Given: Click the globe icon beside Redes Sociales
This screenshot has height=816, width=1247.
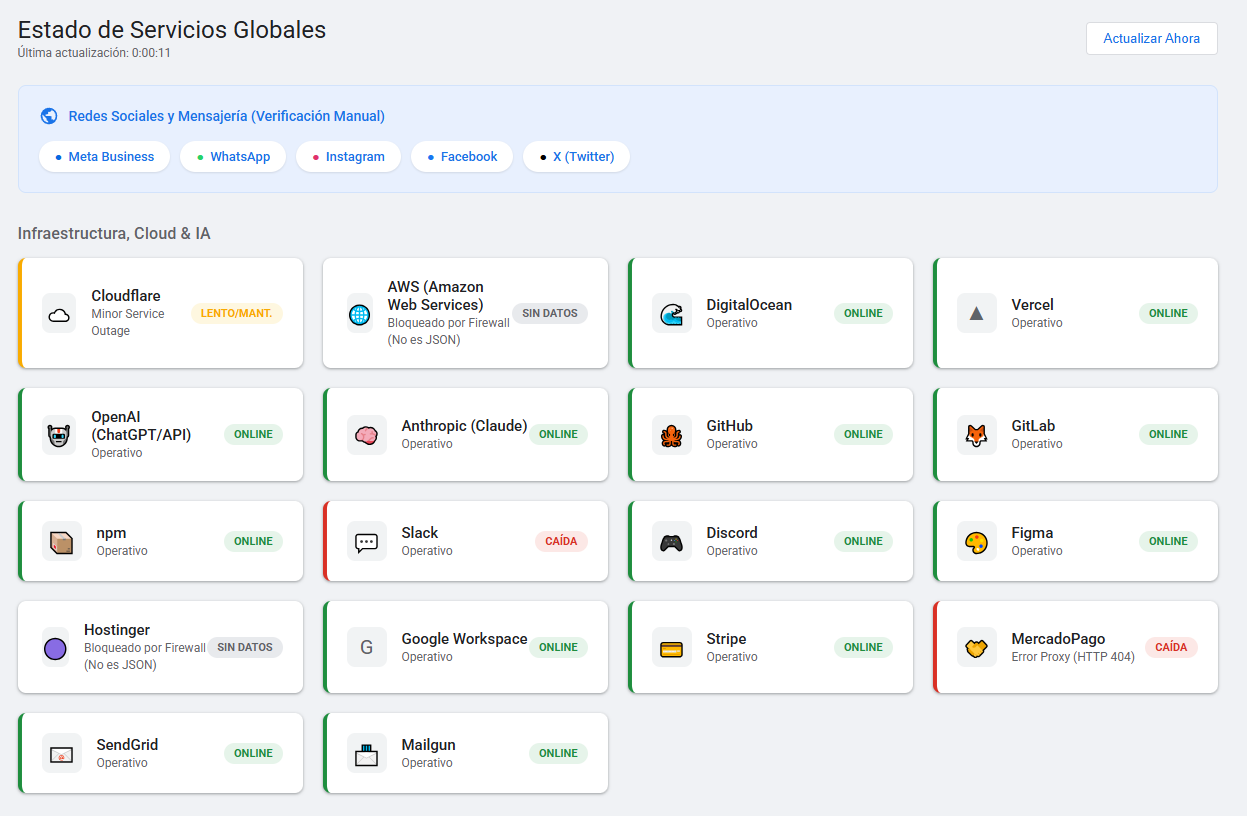Looking at the screenshot, I should click(49, 116).
